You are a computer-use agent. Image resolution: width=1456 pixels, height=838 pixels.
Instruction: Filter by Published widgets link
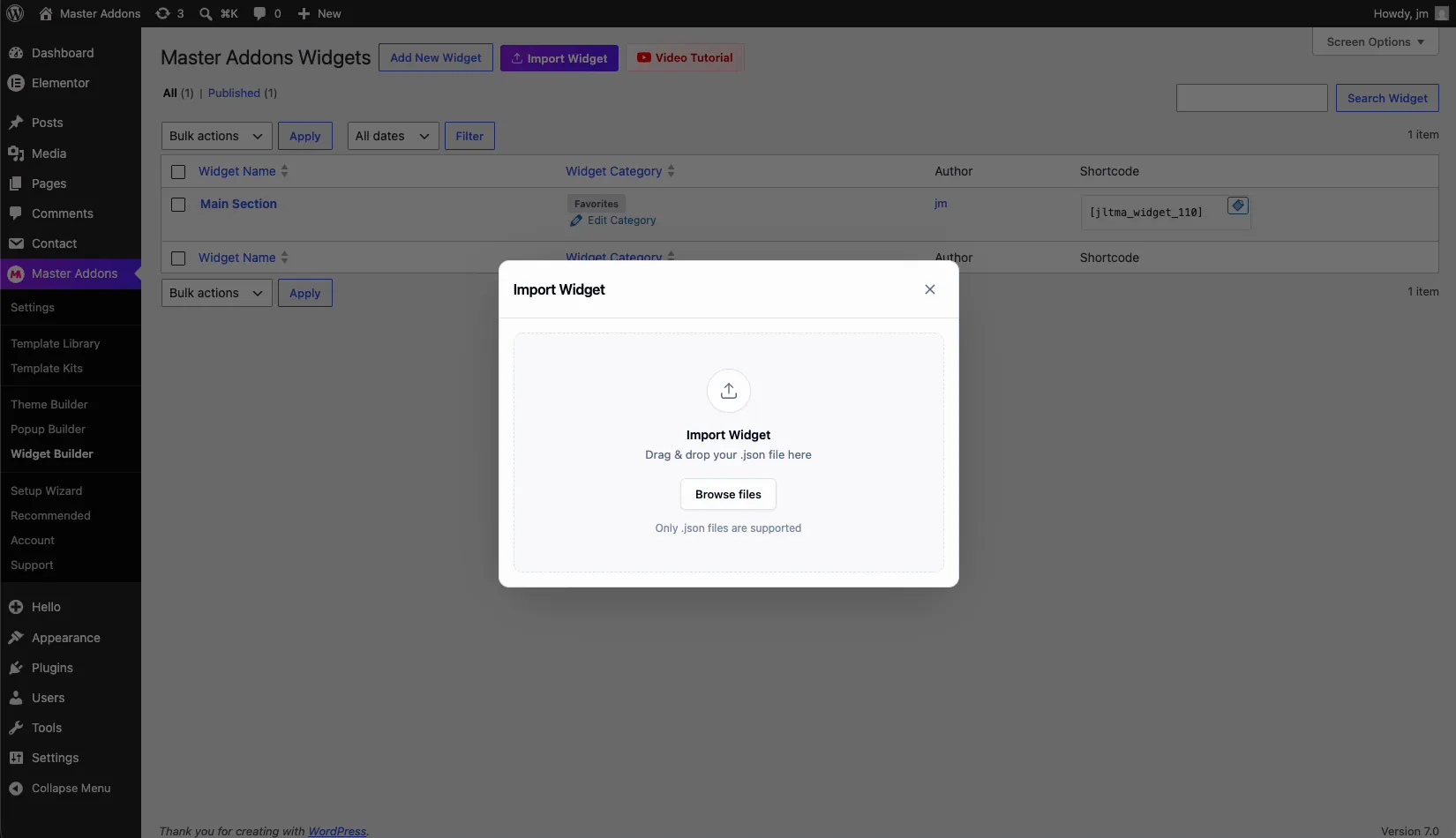pyautogui.click(x=234, y=93)
